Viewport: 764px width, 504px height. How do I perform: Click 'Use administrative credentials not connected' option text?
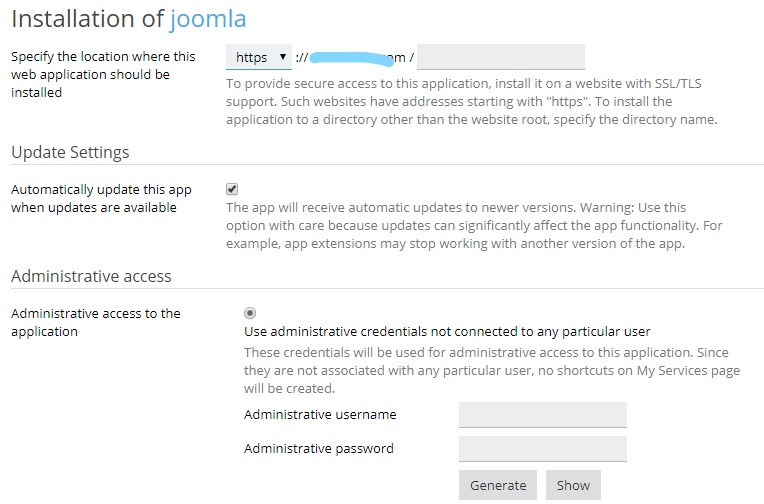tap(447, 331)
